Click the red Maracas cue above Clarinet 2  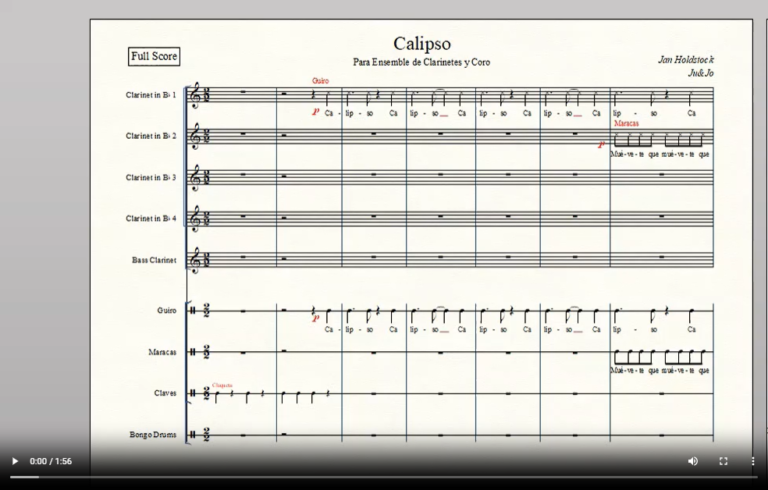626,123
